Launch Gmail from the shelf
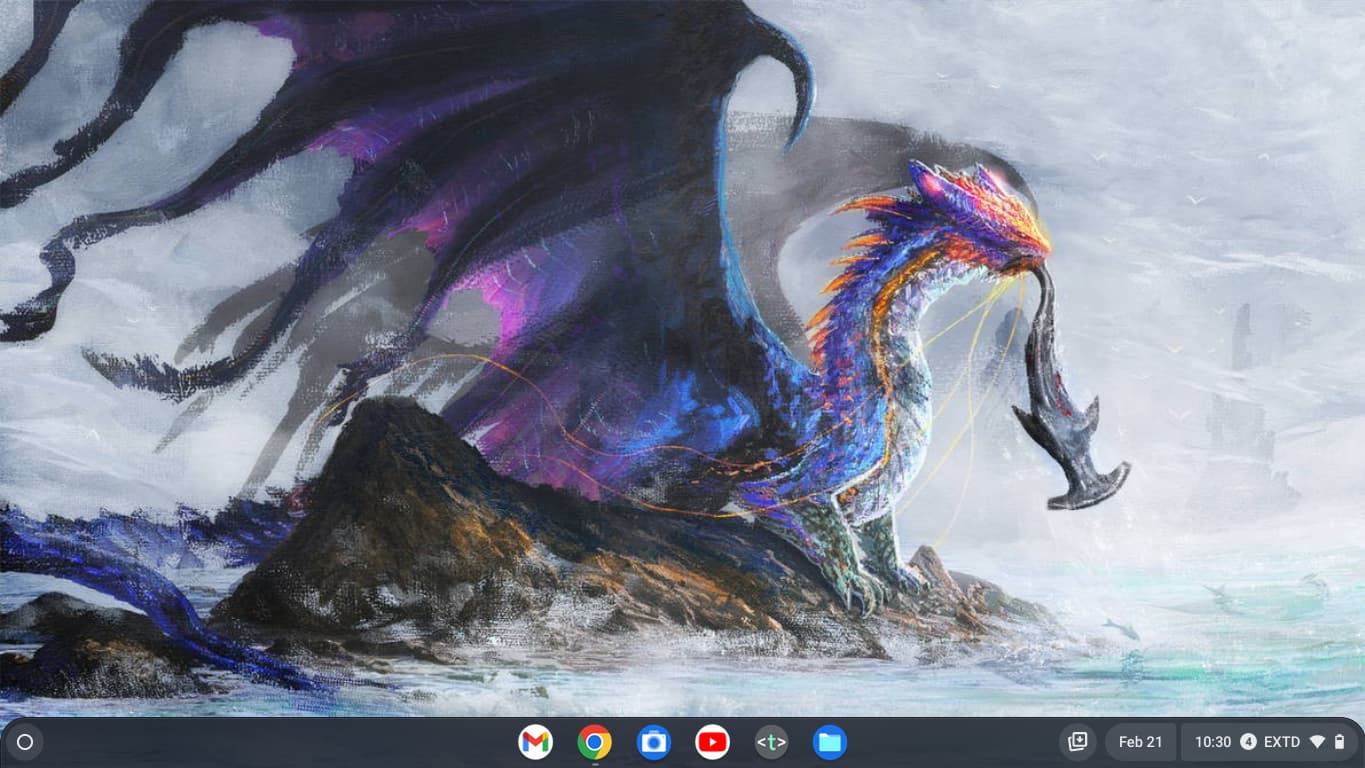 click(x=535, y=742)
